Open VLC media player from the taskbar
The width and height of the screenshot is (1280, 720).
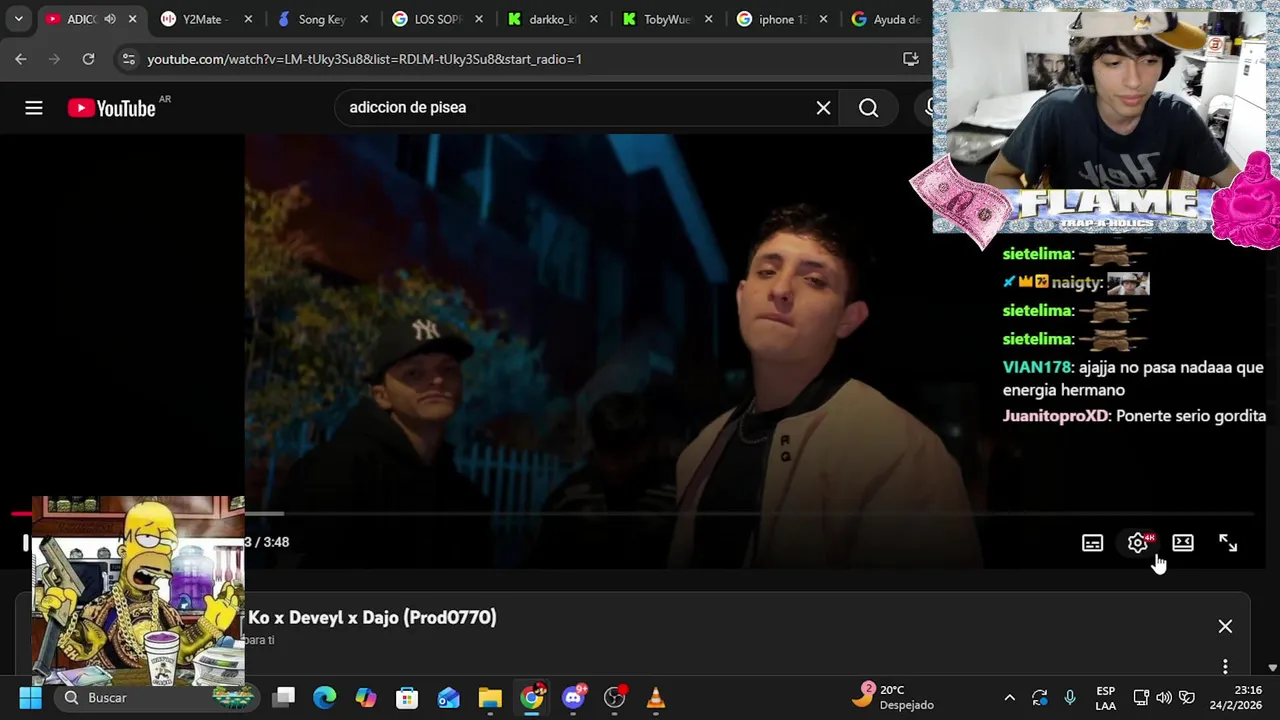point(656,697)
